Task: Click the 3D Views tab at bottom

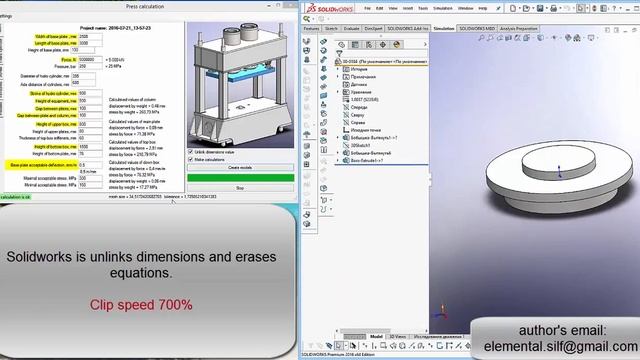Action: click(x=397, y=336)
